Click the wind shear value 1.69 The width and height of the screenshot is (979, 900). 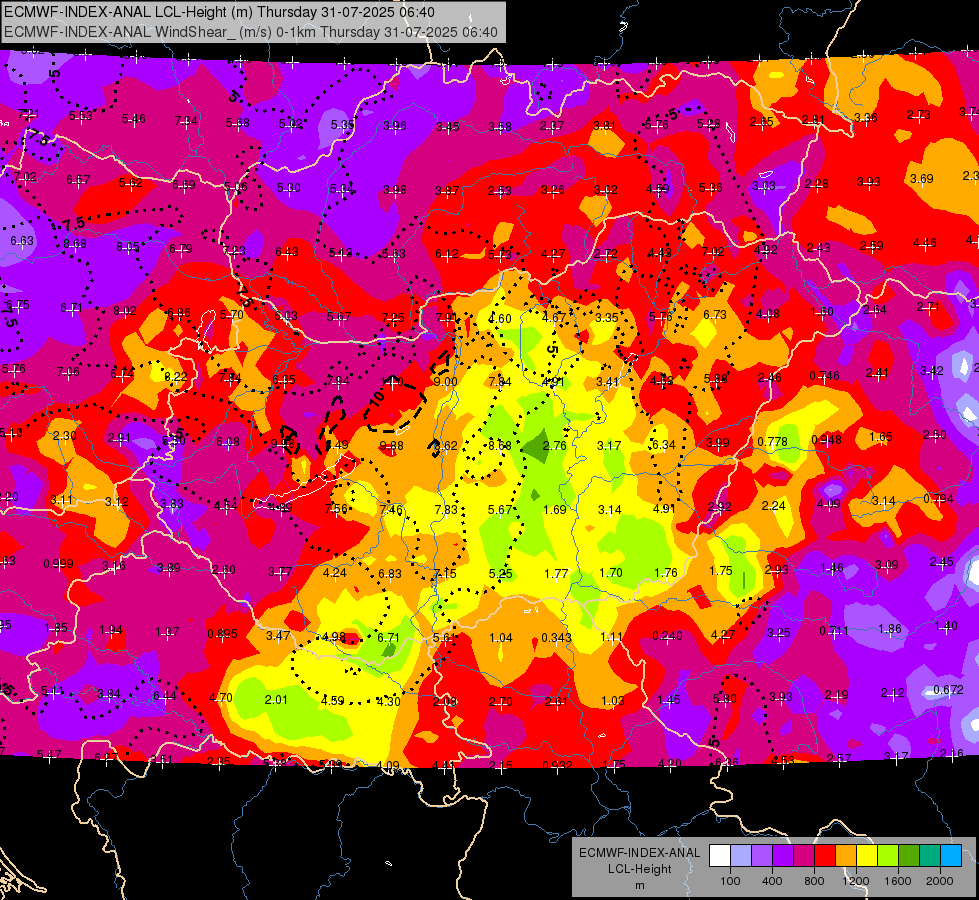[554, 510]
